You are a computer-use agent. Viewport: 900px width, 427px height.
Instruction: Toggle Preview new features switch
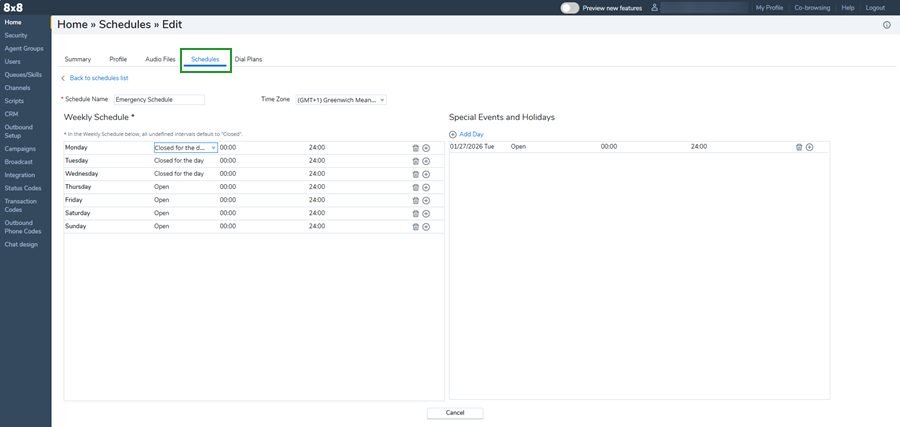point(570,7)
